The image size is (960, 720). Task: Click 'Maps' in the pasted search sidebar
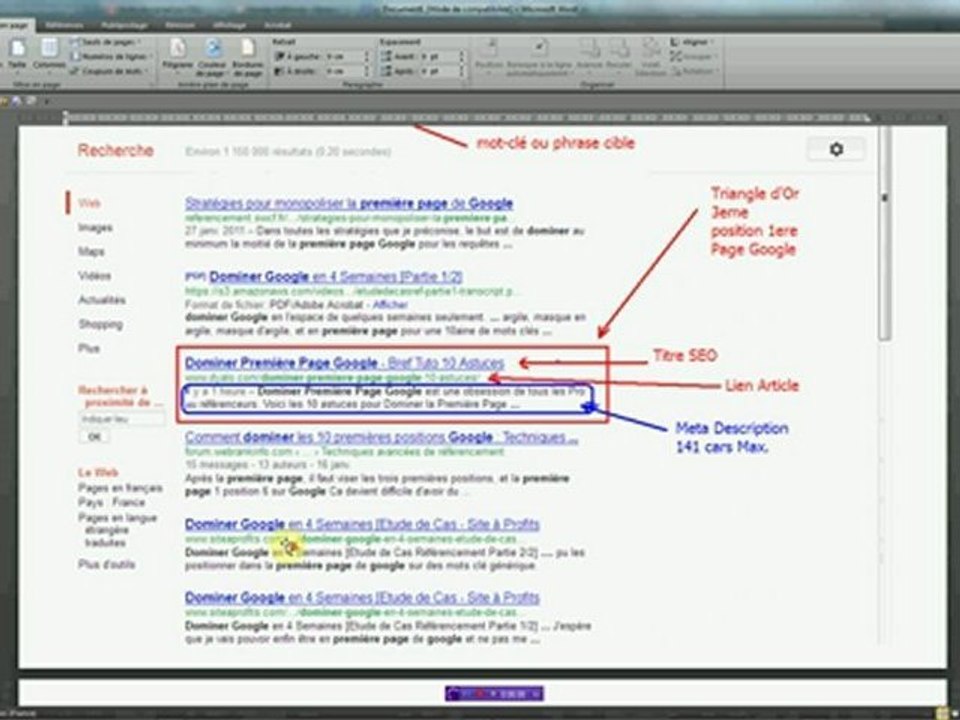point(91,252)
